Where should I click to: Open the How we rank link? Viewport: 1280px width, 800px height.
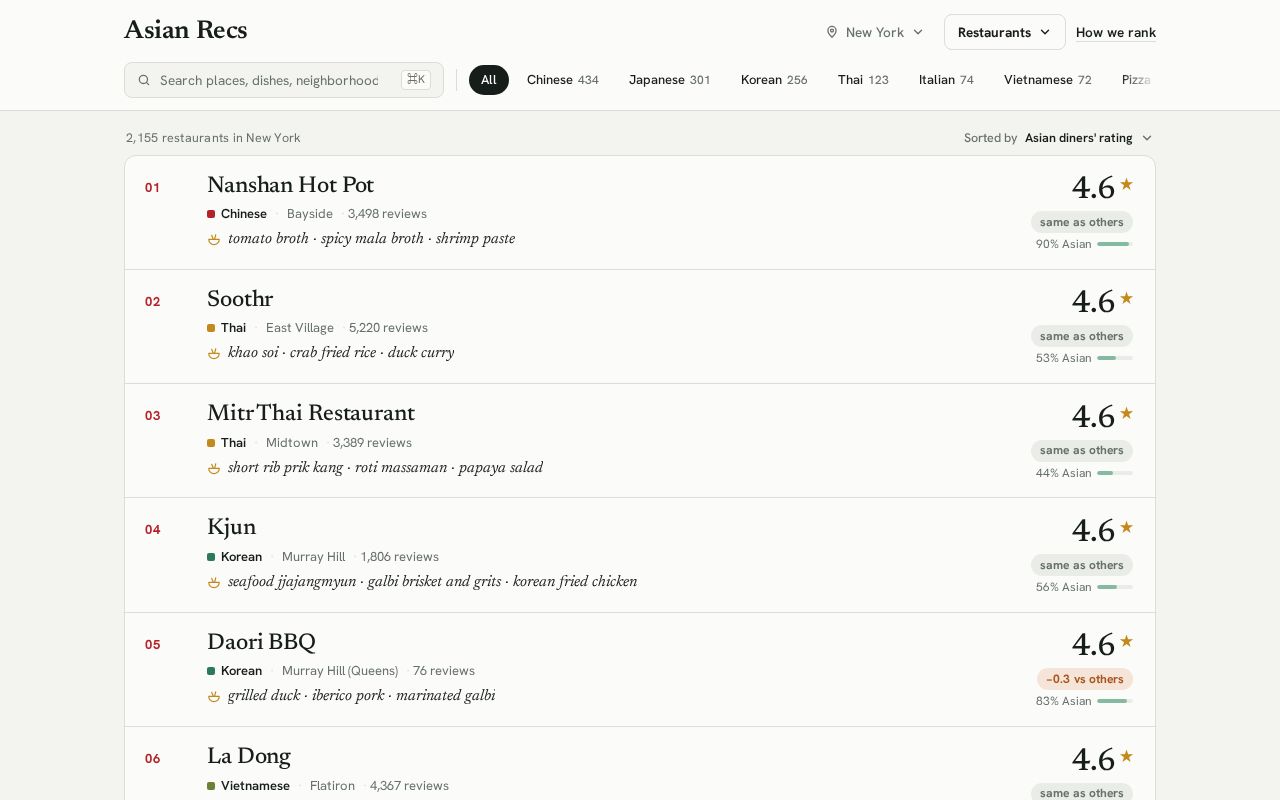[x=1116, y=32]
